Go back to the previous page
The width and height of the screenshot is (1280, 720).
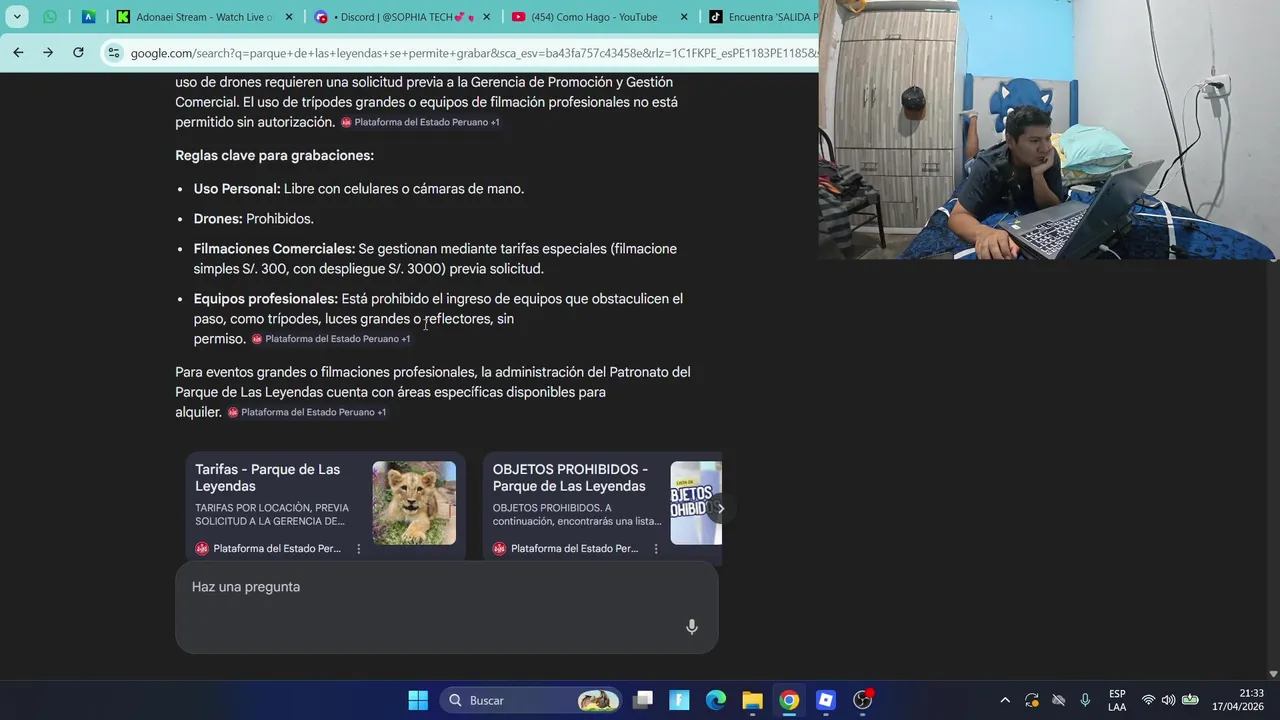tap(18, 53)
